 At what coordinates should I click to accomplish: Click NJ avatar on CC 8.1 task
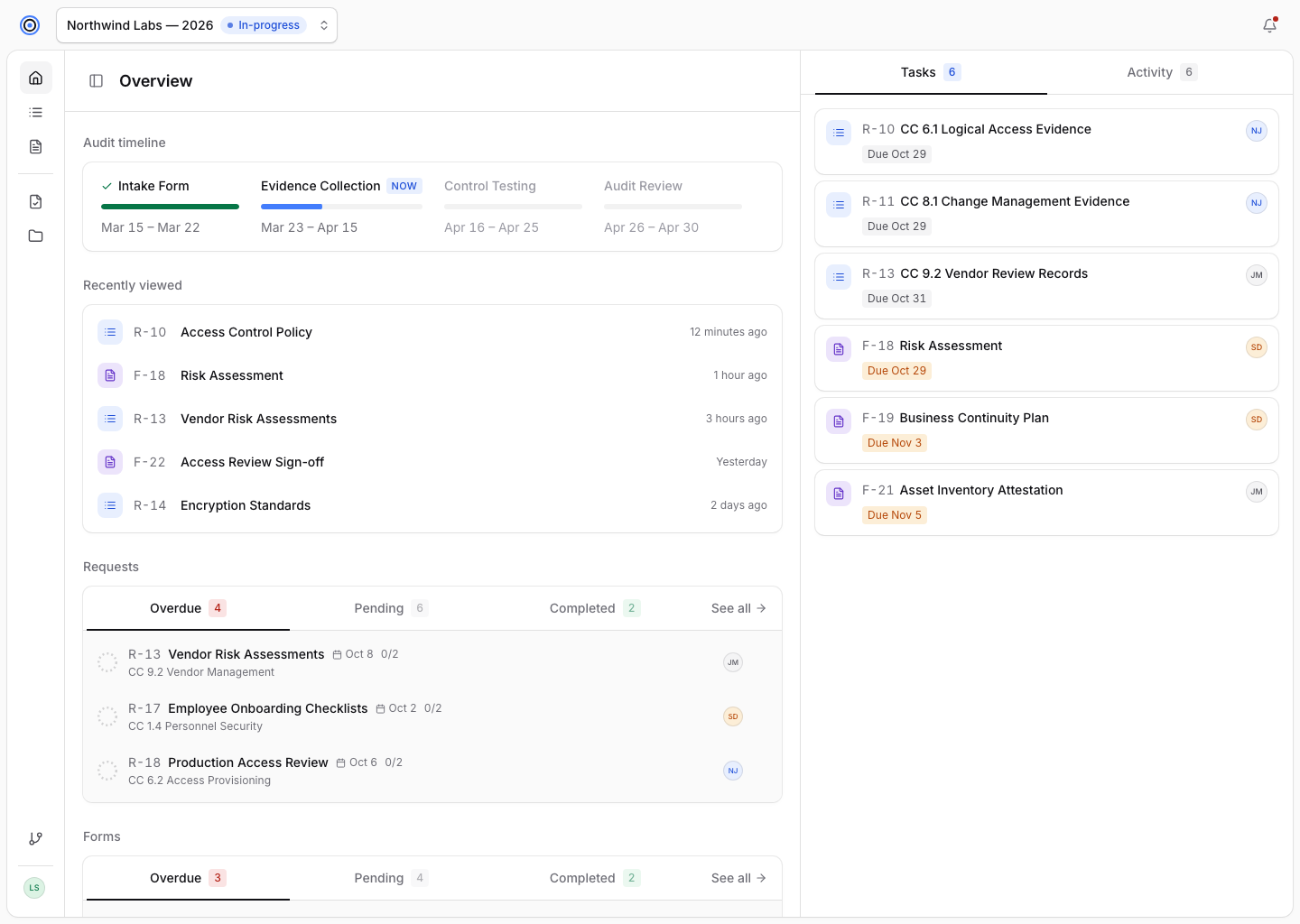click(x=1257, y=203)
